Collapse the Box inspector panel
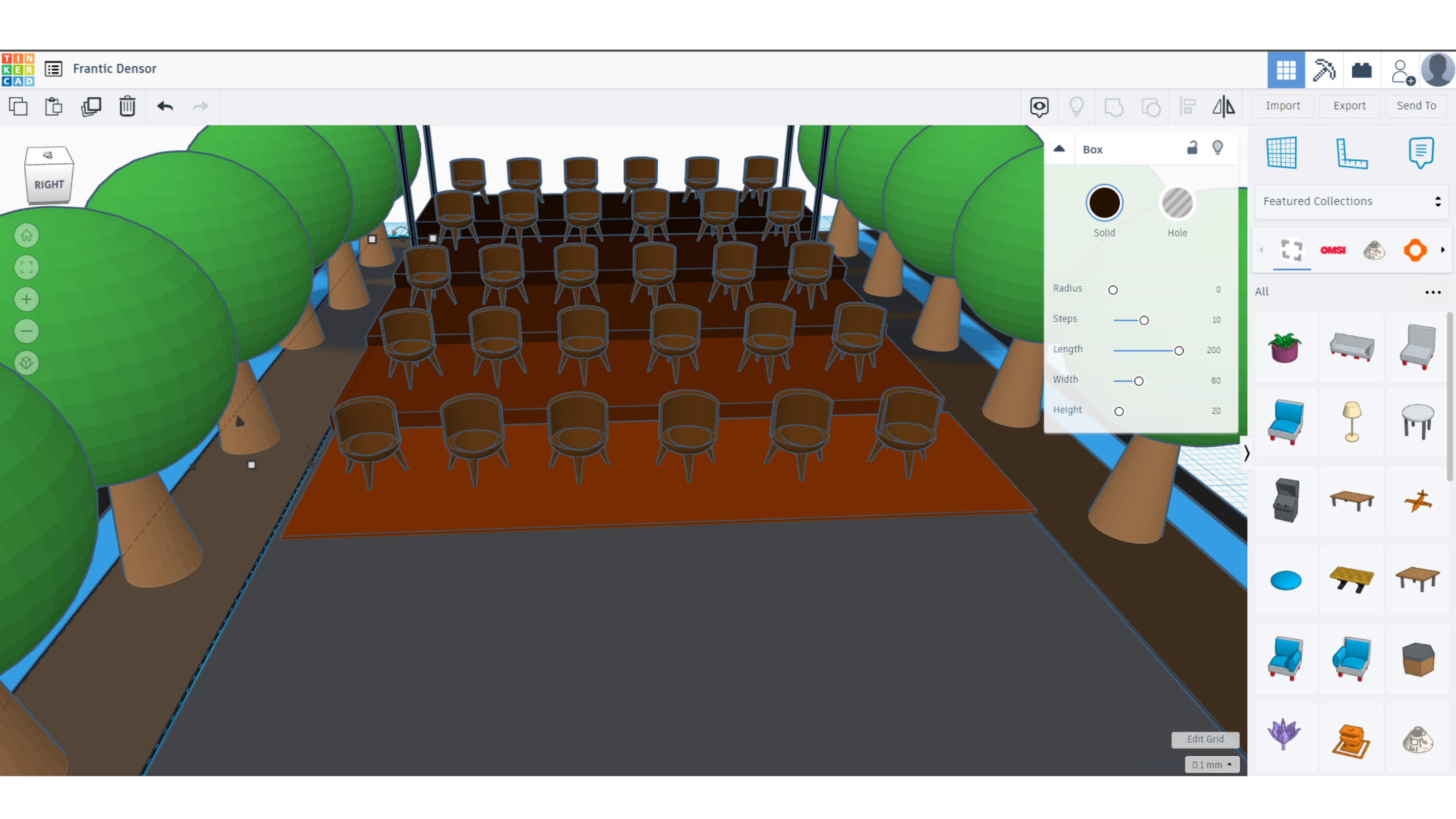 click(x=1059, y=149)
